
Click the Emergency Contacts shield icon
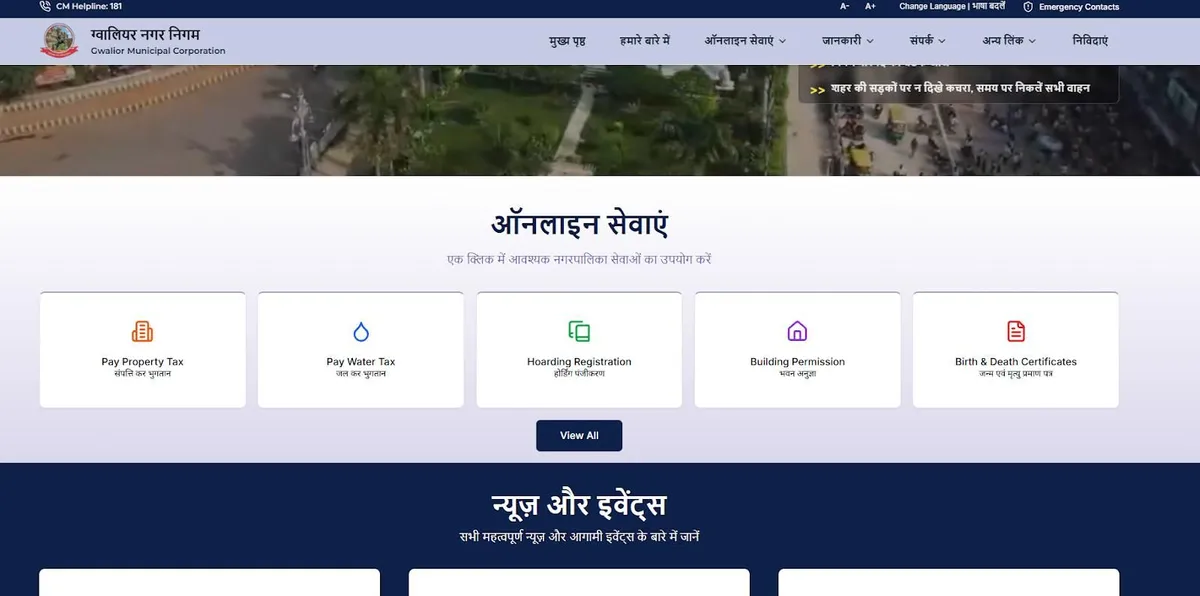tap(1026, 7)
